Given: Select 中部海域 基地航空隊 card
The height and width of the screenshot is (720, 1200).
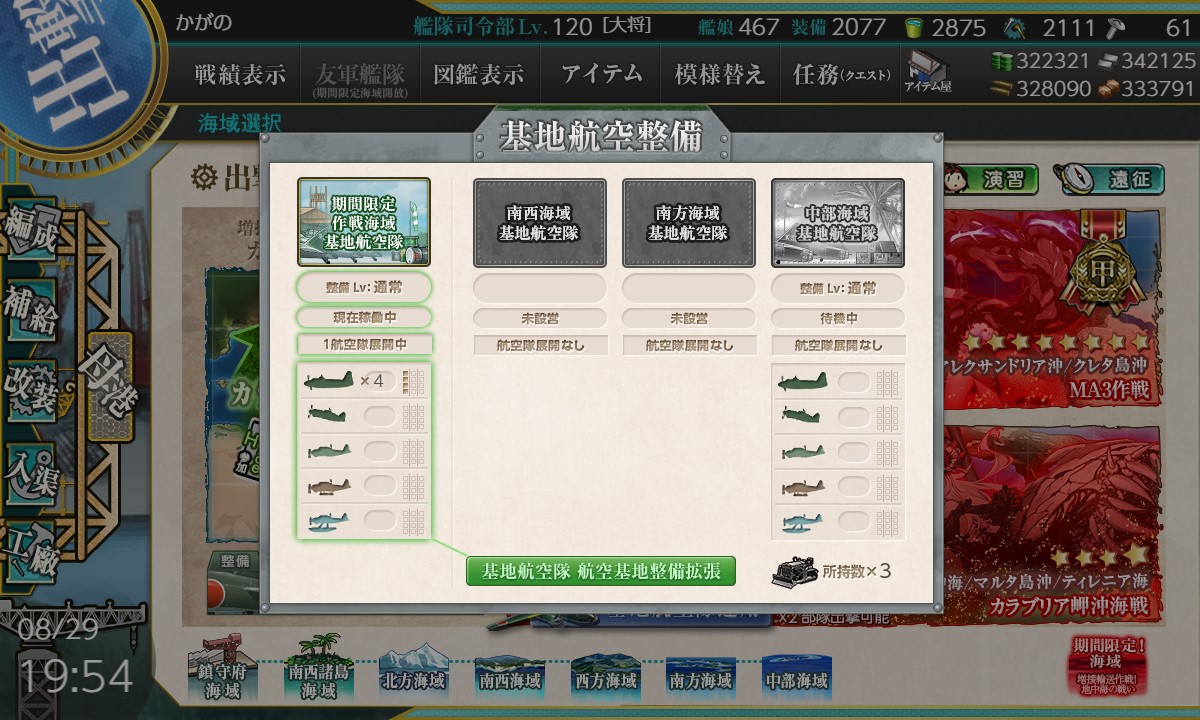Looking at the screenshot, I should pyautogui.click(x=838, y=223).
